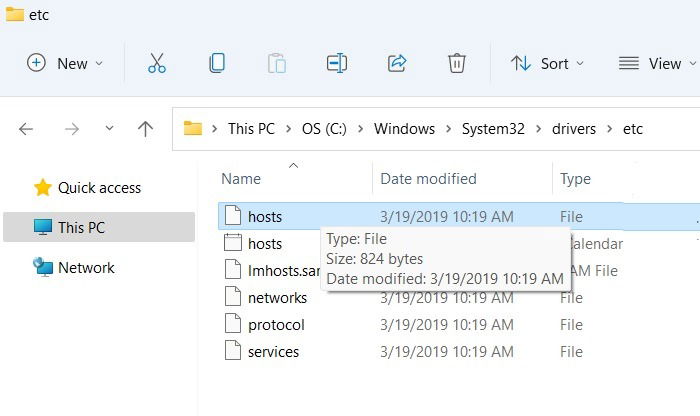700x416 pixels.
Task: Select the protocol file
Action: click(x=276, y=325)
